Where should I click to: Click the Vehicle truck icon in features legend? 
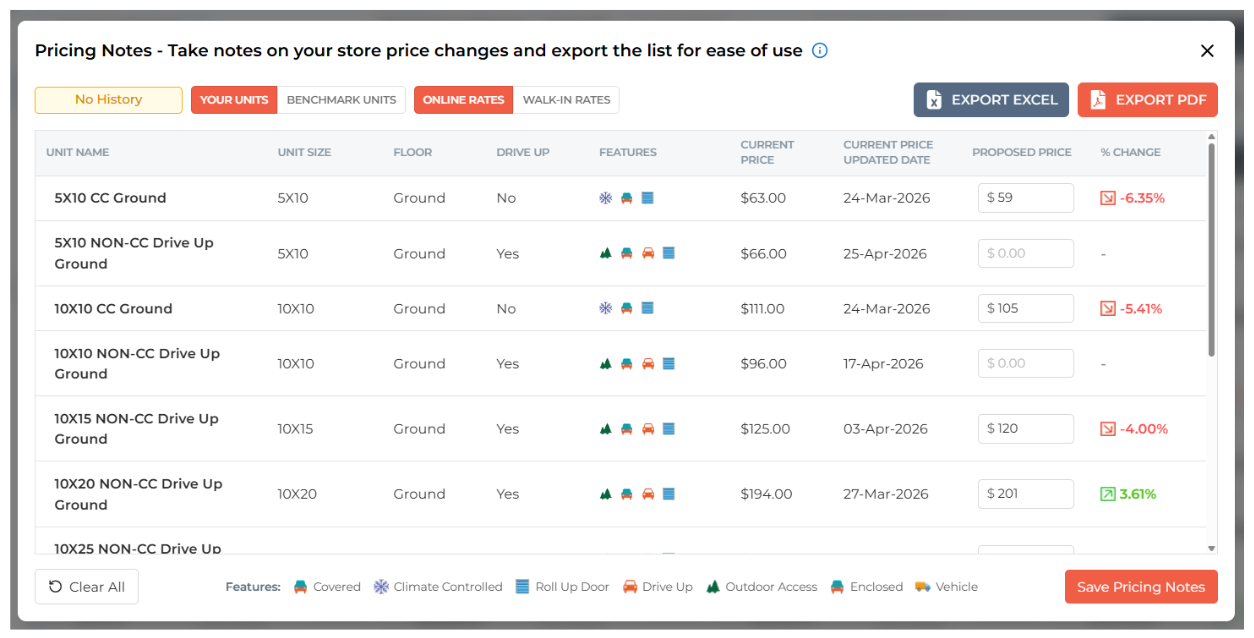[922, 587]
